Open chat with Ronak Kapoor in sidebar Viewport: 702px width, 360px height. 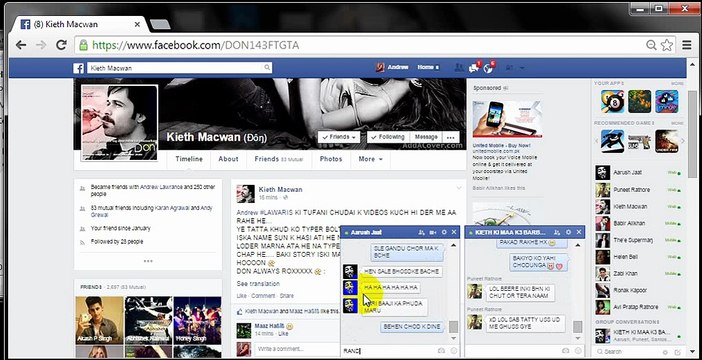(638, 291)
